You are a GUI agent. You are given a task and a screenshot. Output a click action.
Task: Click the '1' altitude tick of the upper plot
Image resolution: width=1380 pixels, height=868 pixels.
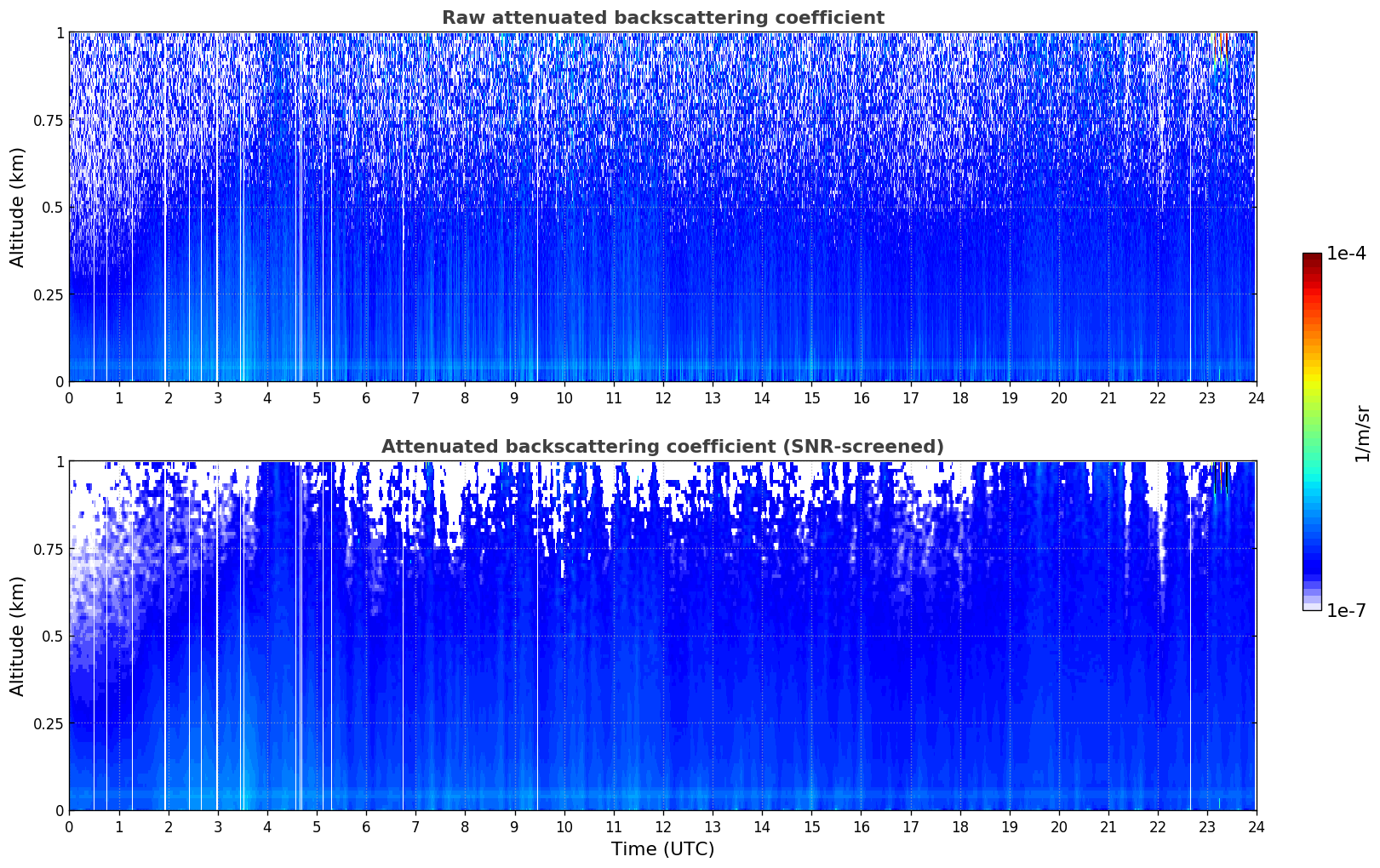click(x=60, y=33)
